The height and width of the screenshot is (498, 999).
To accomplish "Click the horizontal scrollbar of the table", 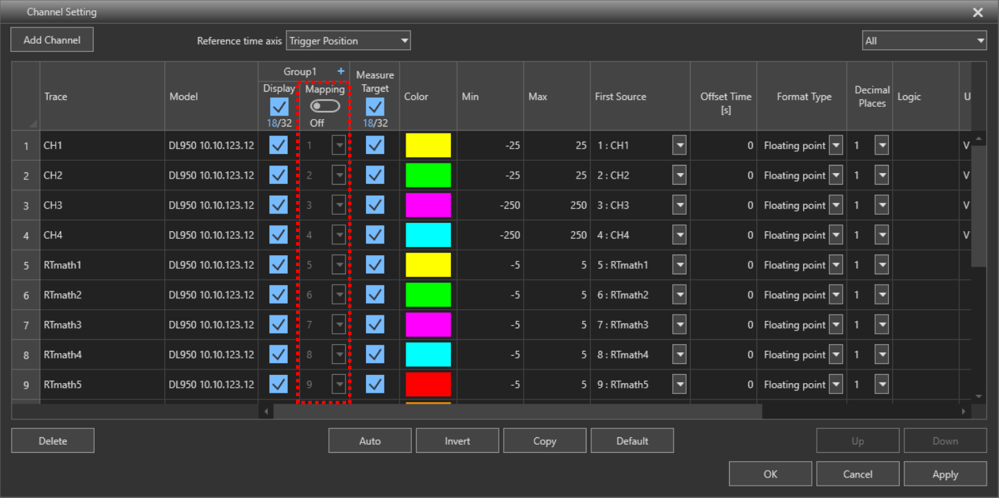I will (x=517, y=411).
